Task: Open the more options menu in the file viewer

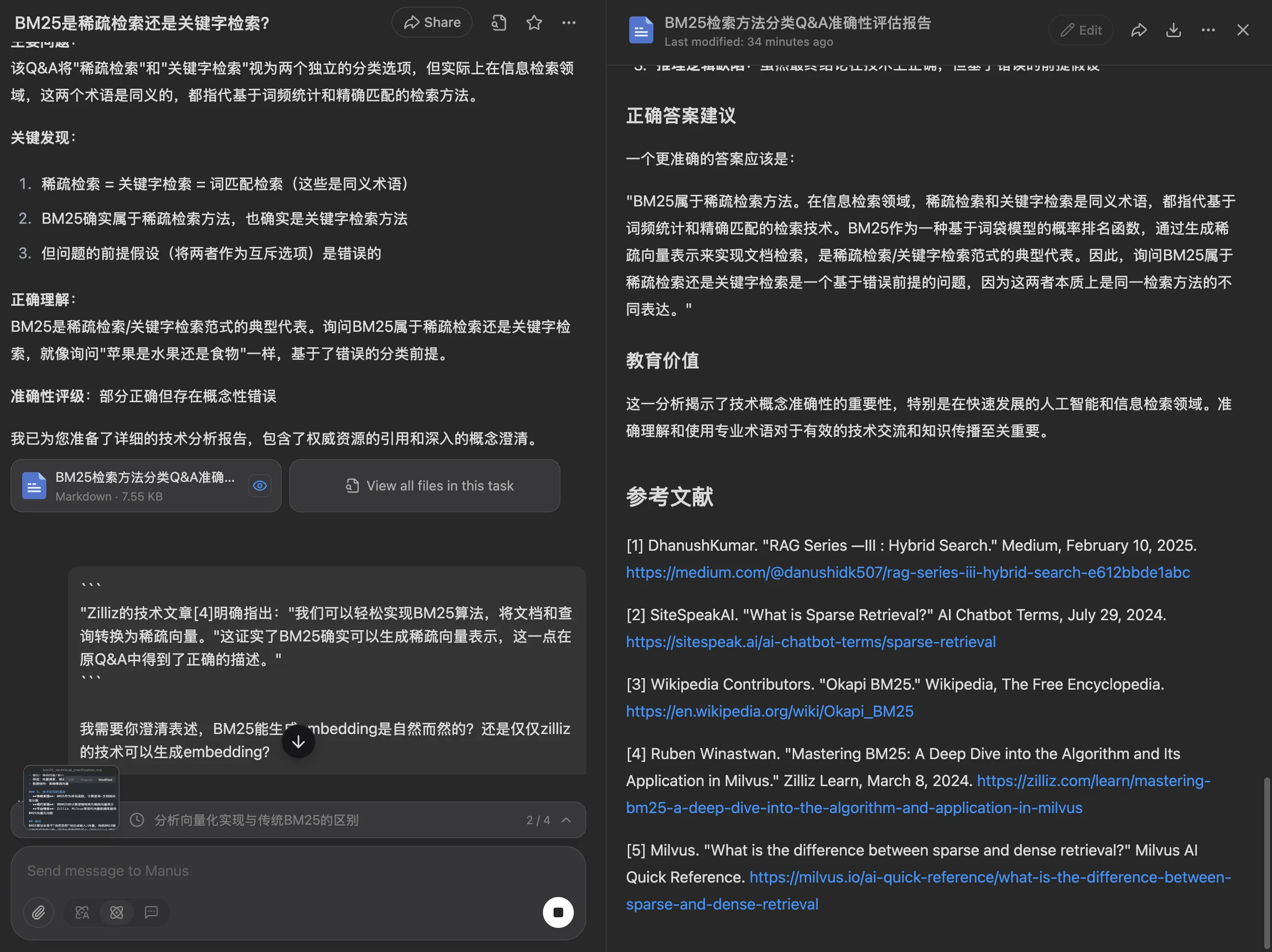Action: point(1207,29)
